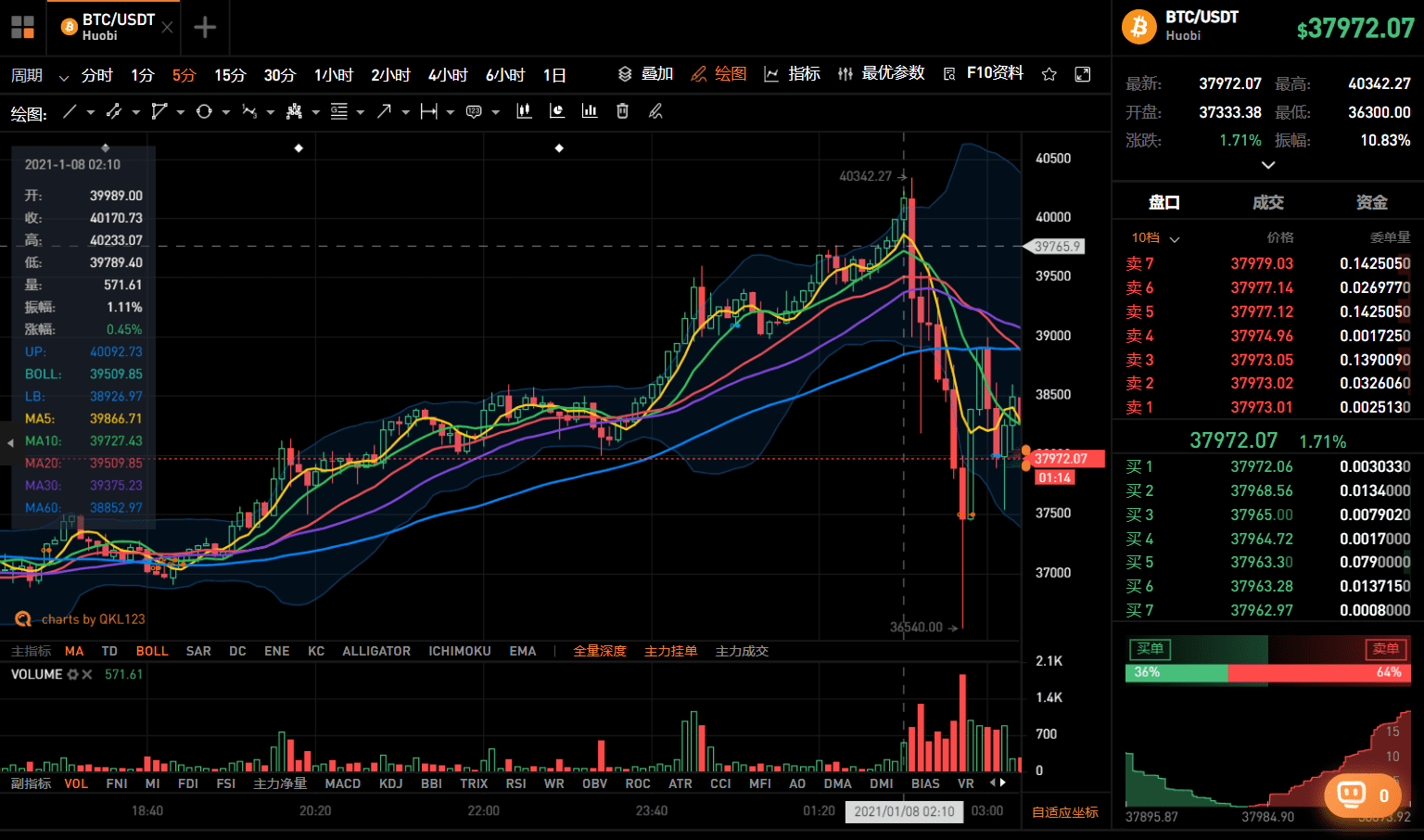Click the trash icon to delete drawings
1424x840 pixels.
point(622,111)
